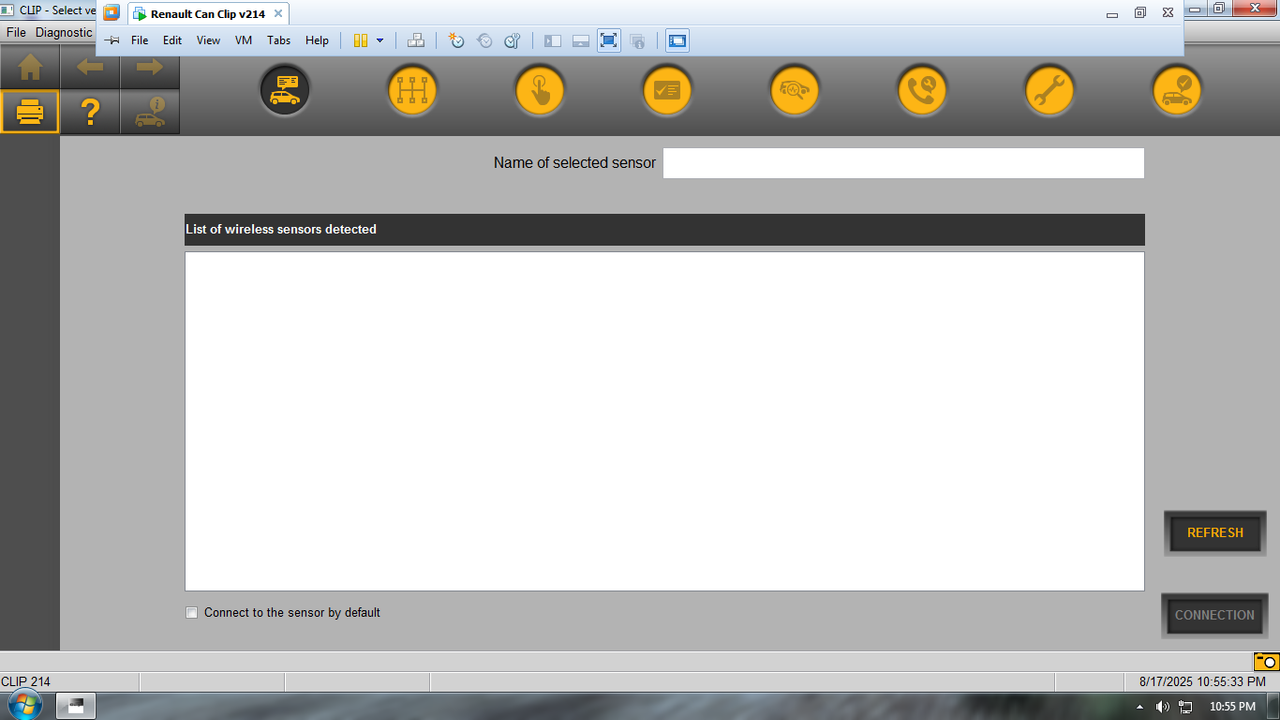
Task: Open the Windows Start menu
Action: pyautogui.click(x=23, y=706)
